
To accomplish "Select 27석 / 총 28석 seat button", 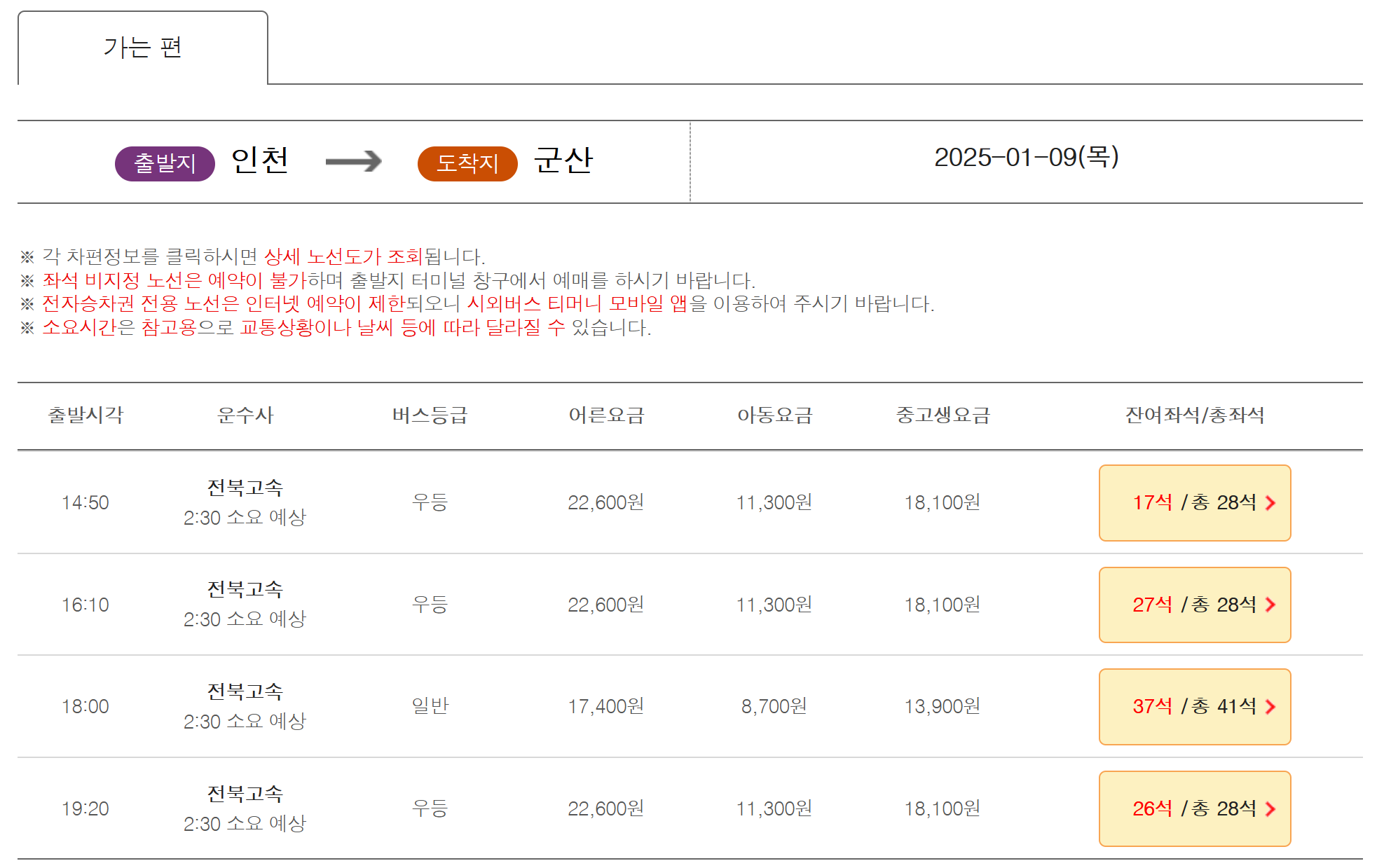I will (1193, 605).
